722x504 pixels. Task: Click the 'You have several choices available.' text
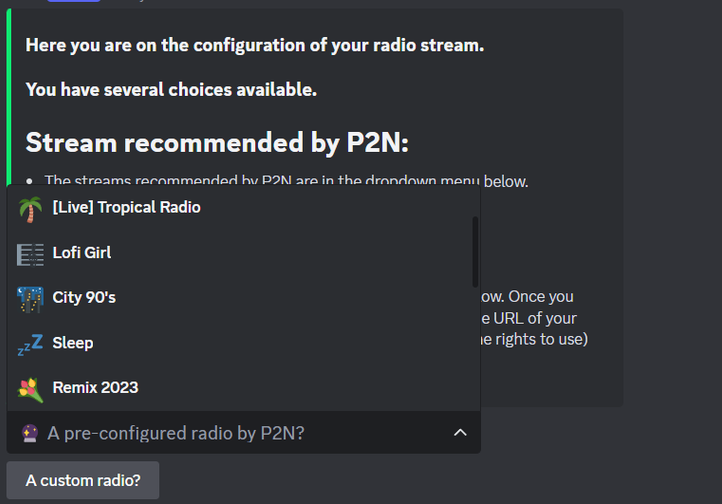(171, 90)
